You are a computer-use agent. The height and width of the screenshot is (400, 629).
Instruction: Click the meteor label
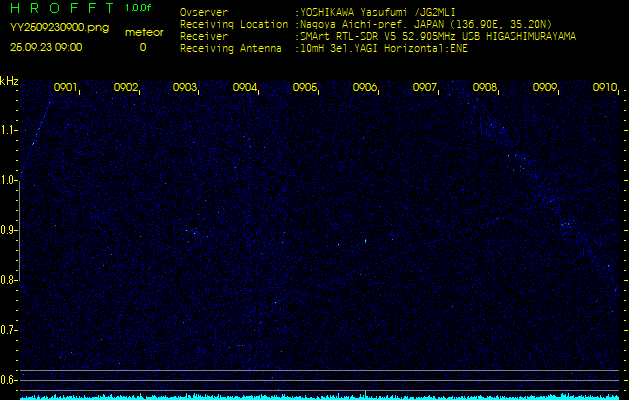point(144,32)
